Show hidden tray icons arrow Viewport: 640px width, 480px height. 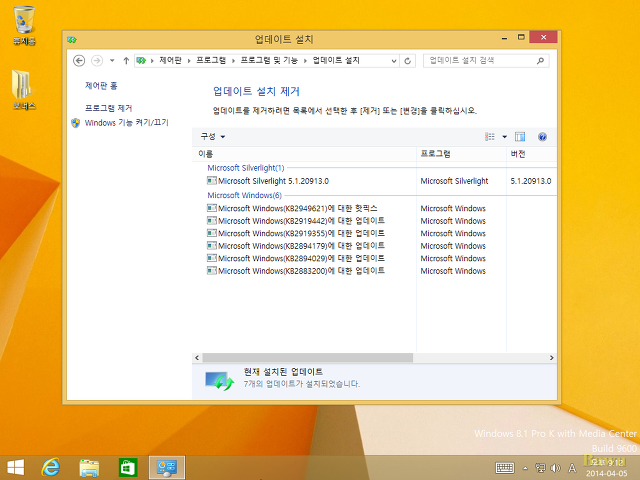coord(525,468)
